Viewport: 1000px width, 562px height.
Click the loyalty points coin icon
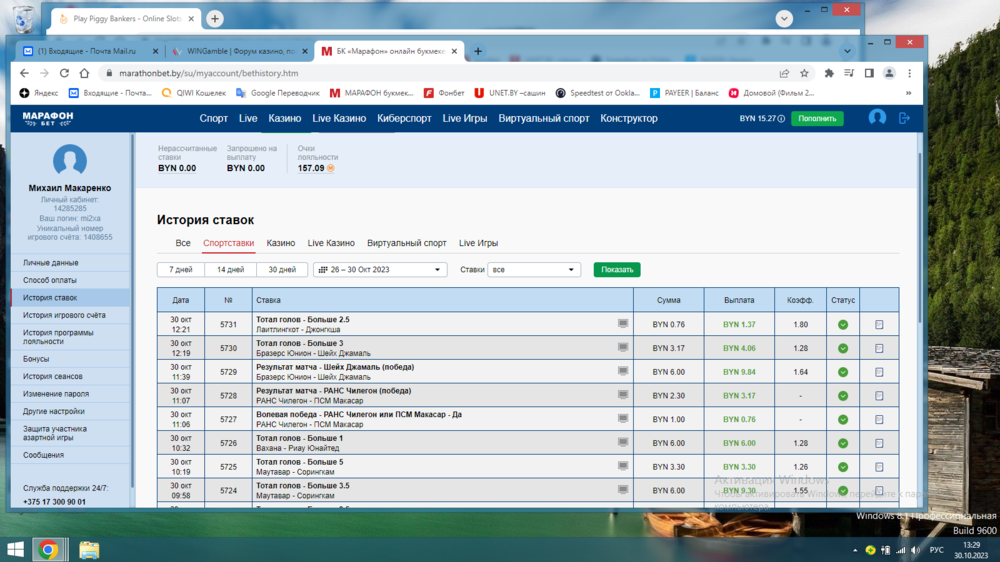(x=331, y=168)
